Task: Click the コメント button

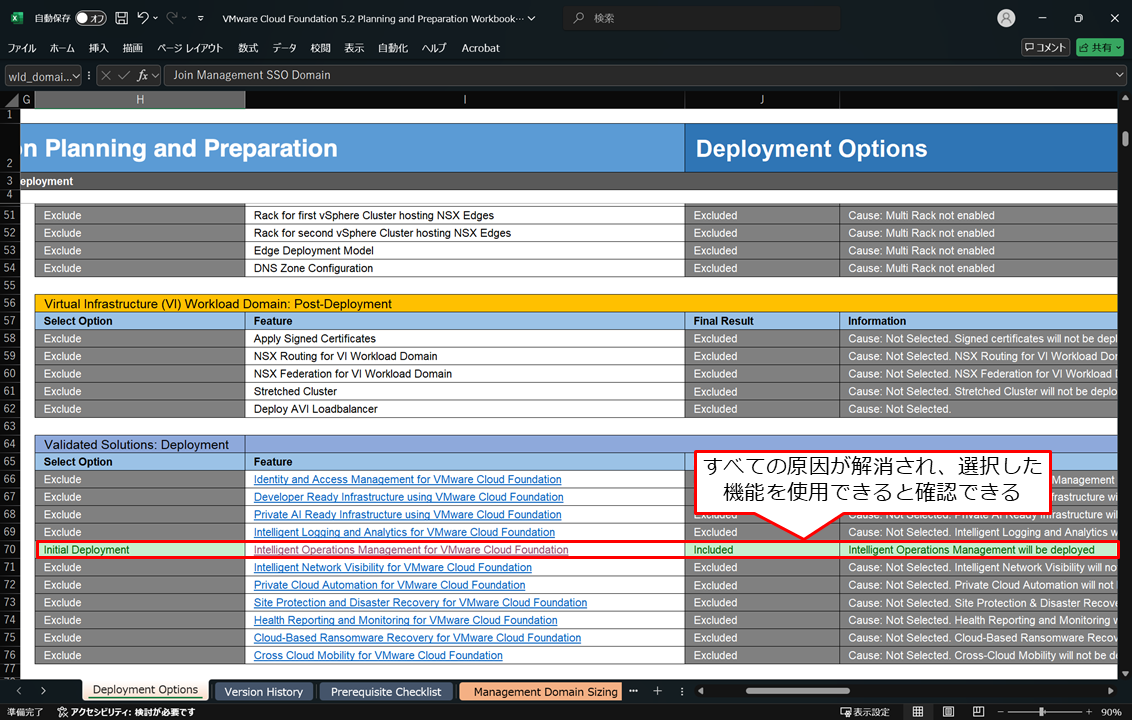Action: [x=1045, y=48]
